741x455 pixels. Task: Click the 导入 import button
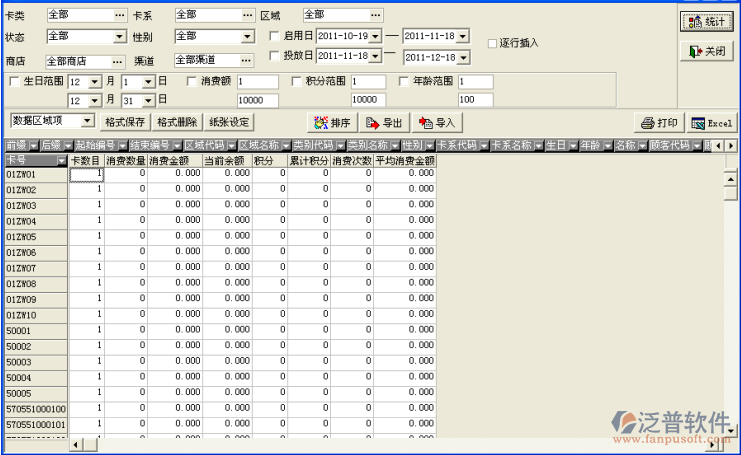point(436,123)
